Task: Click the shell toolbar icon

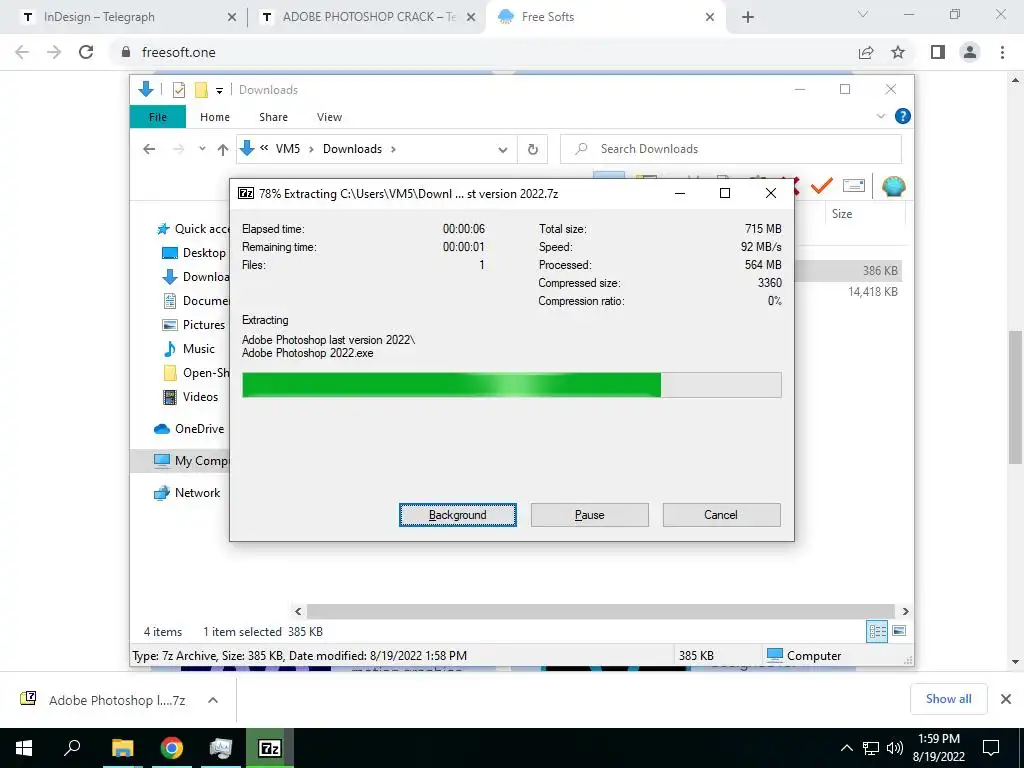Action: (893, 187)
